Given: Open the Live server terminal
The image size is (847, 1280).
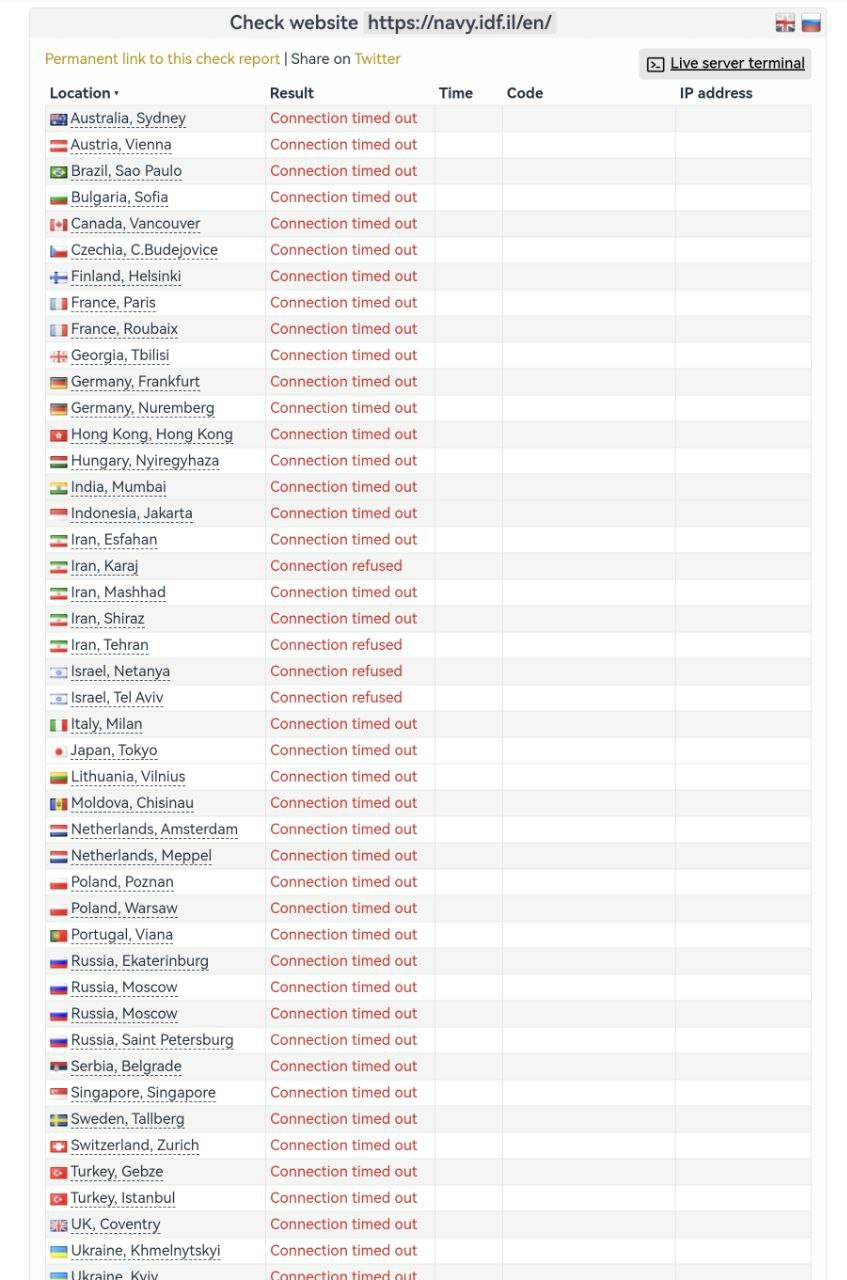Looking at the screenshot, I should tap(737, 63).
